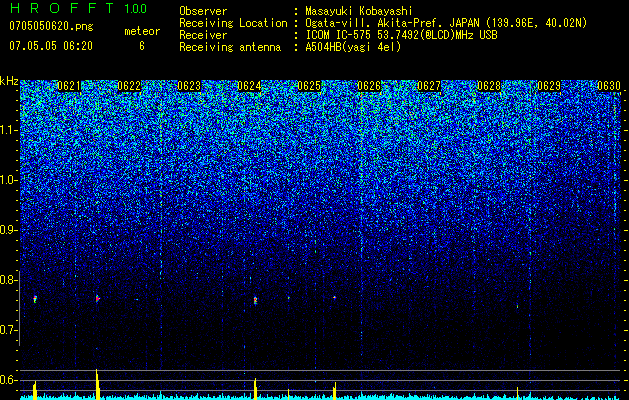Click the A504HB(yagi 4el) antenna text
Viewport: 629px width, 400px height.
click(353, 47)
